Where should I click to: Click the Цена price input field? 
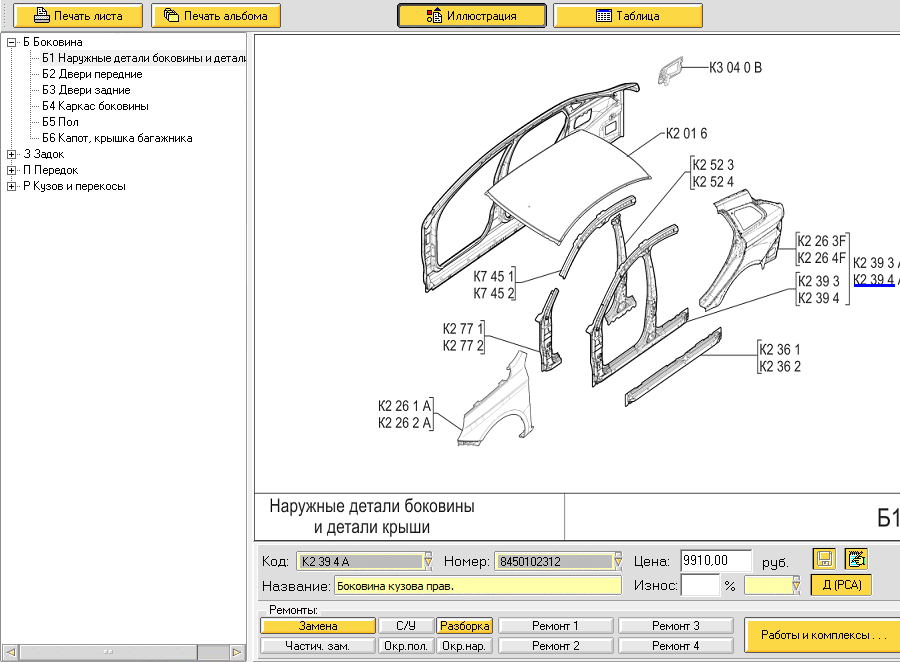(x=716, y=560)
